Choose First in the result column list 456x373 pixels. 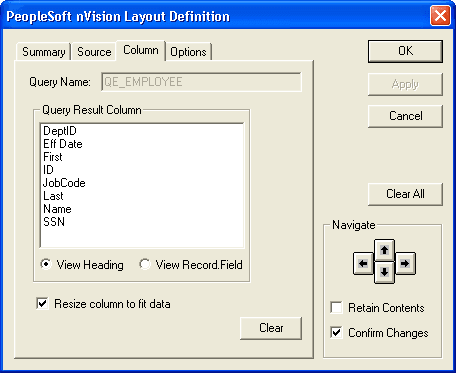click(142, 157)
